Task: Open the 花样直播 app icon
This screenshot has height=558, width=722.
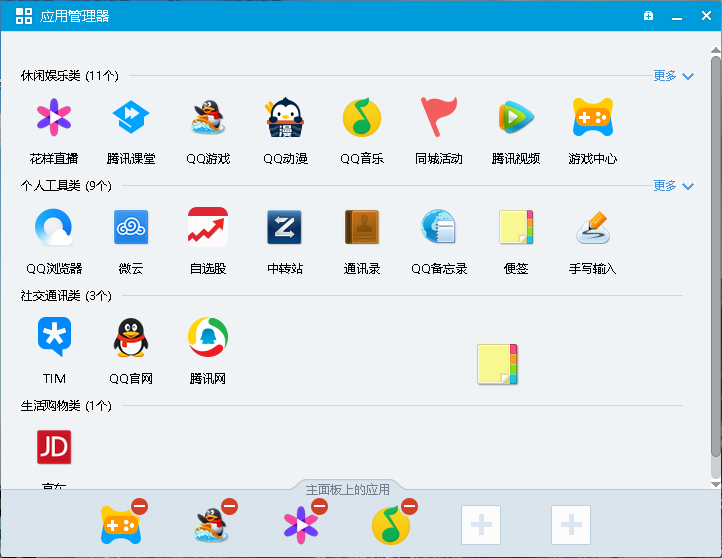Action: [54, 118]
